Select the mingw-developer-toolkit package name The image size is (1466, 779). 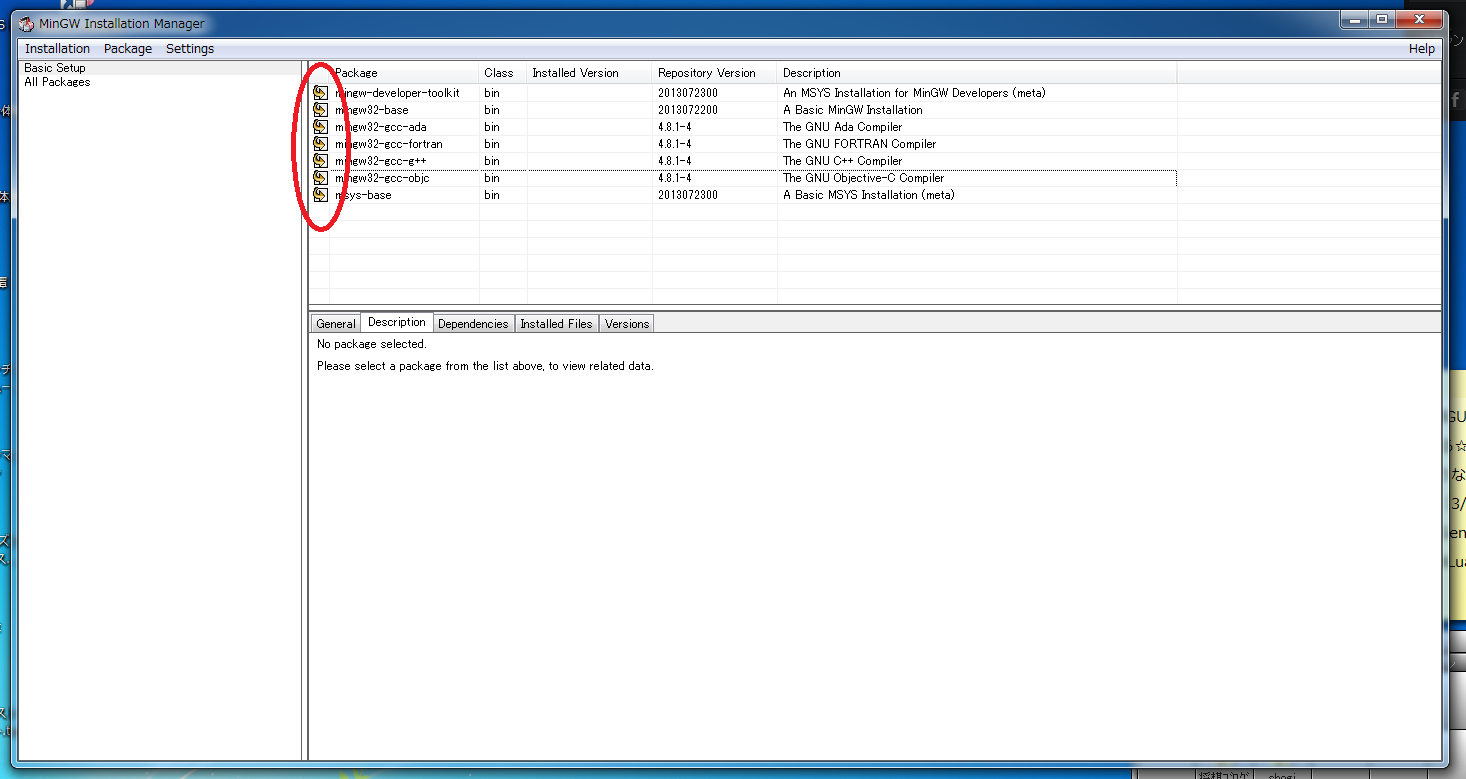[x=398, y=93]
